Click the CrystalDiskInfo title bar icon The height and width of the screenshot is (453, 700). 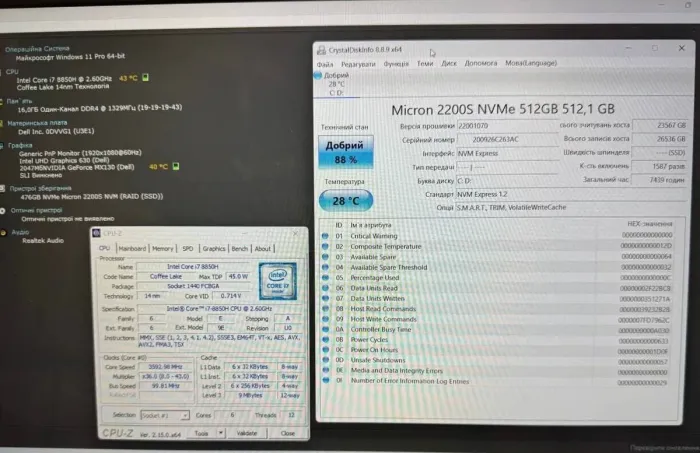(321, 50)
